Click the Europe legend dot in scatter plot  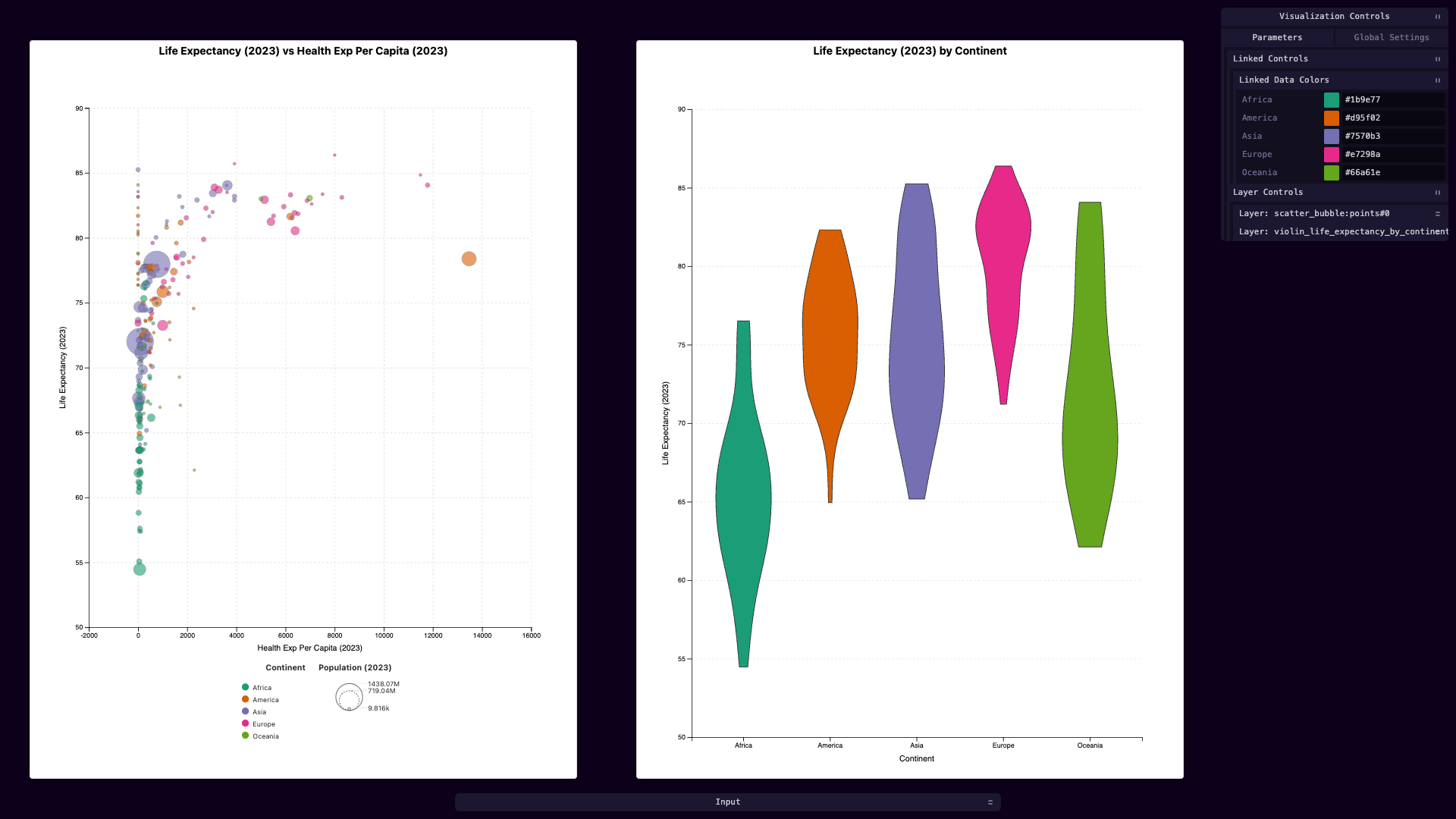click(245, 723)
